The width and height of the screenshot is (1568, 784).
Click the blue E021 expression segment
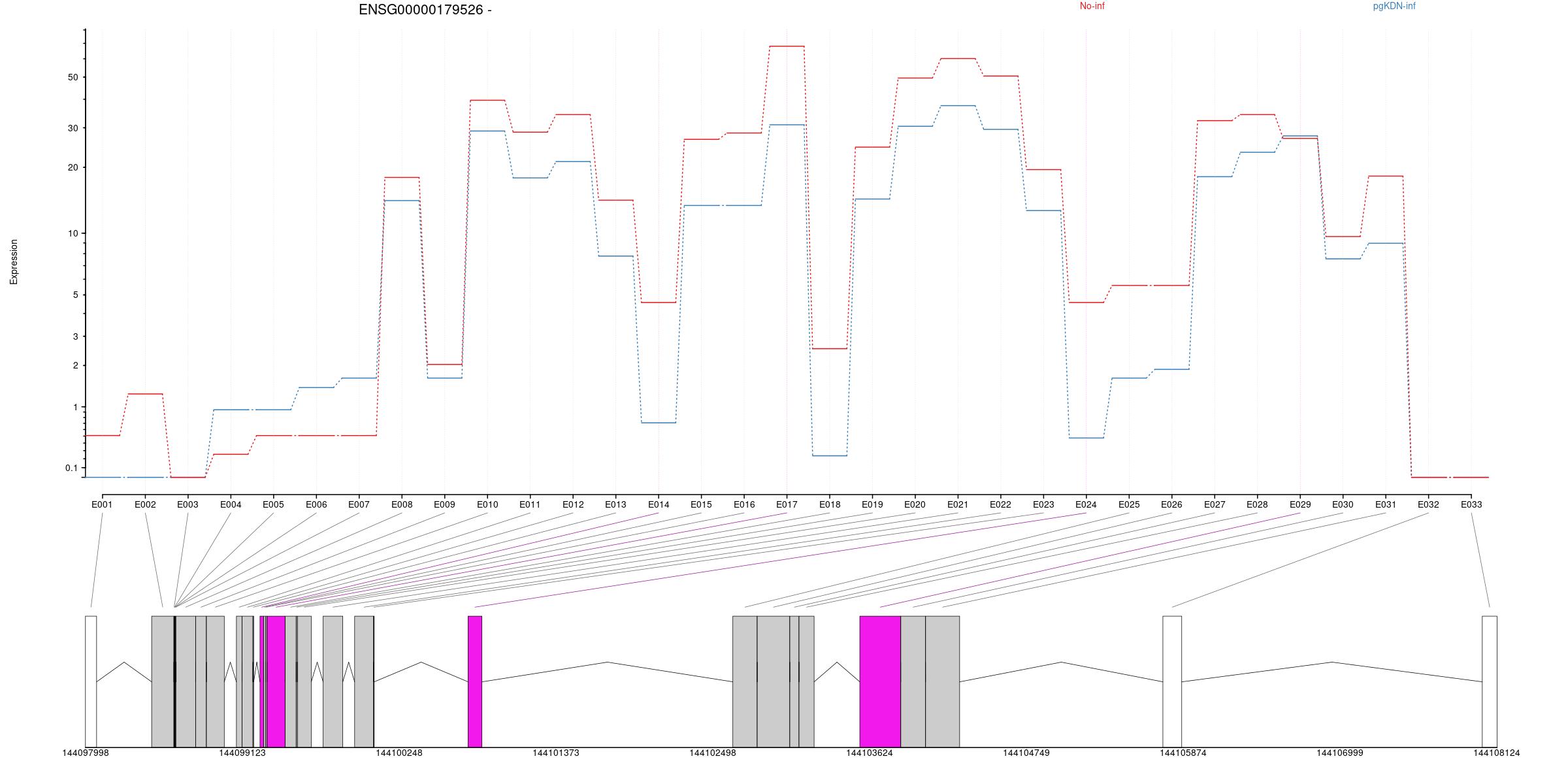[958, 105]
